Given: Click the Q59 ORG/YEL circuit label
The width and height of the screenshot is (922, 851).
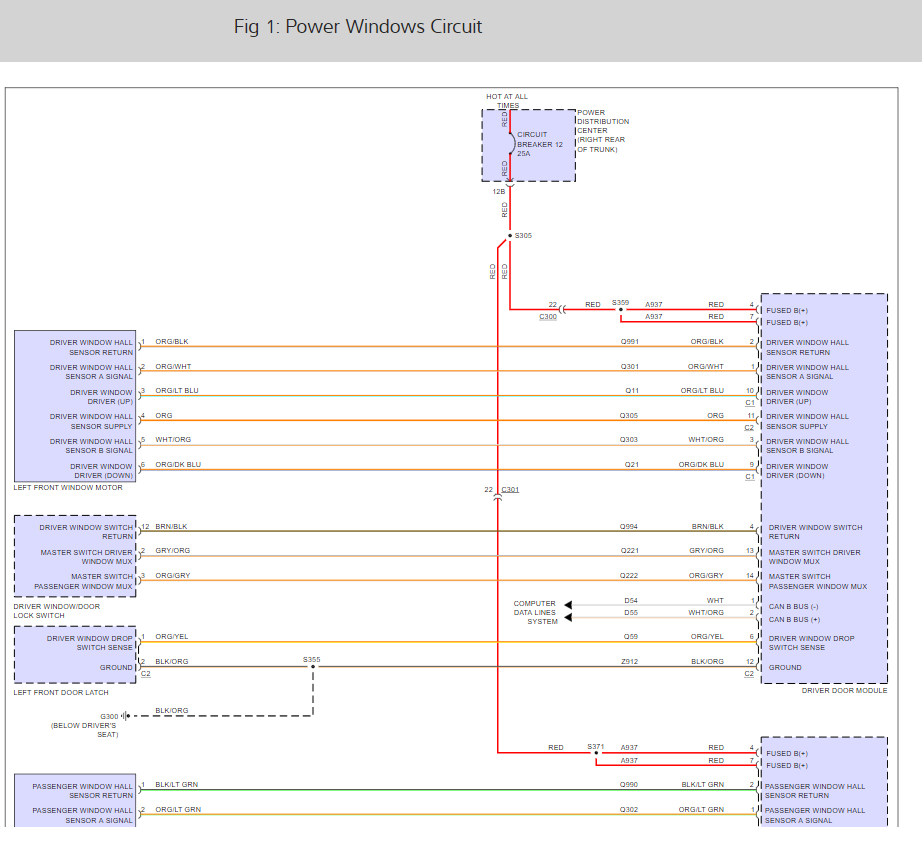Looking at the screenshot, I should pos(631,637).
